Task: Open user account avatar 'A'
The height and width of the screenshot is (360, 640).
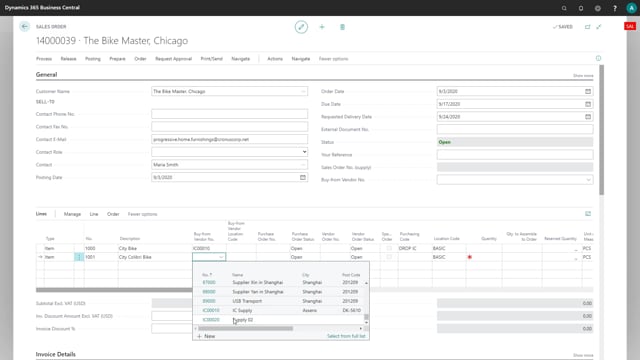Action: click(631, 8)
